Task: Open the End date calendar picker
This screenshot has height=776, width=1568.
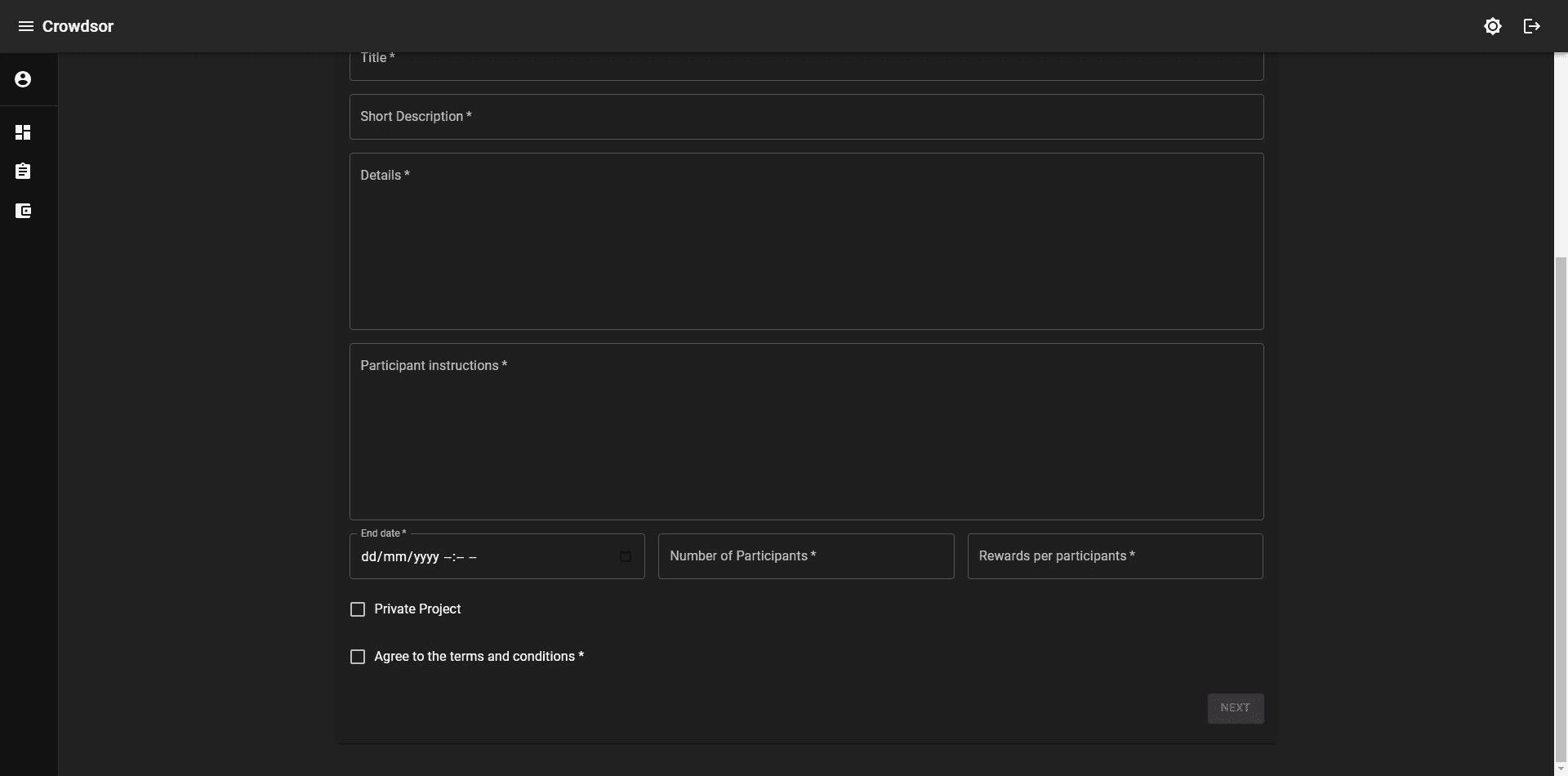Action: tap(626, 556)
